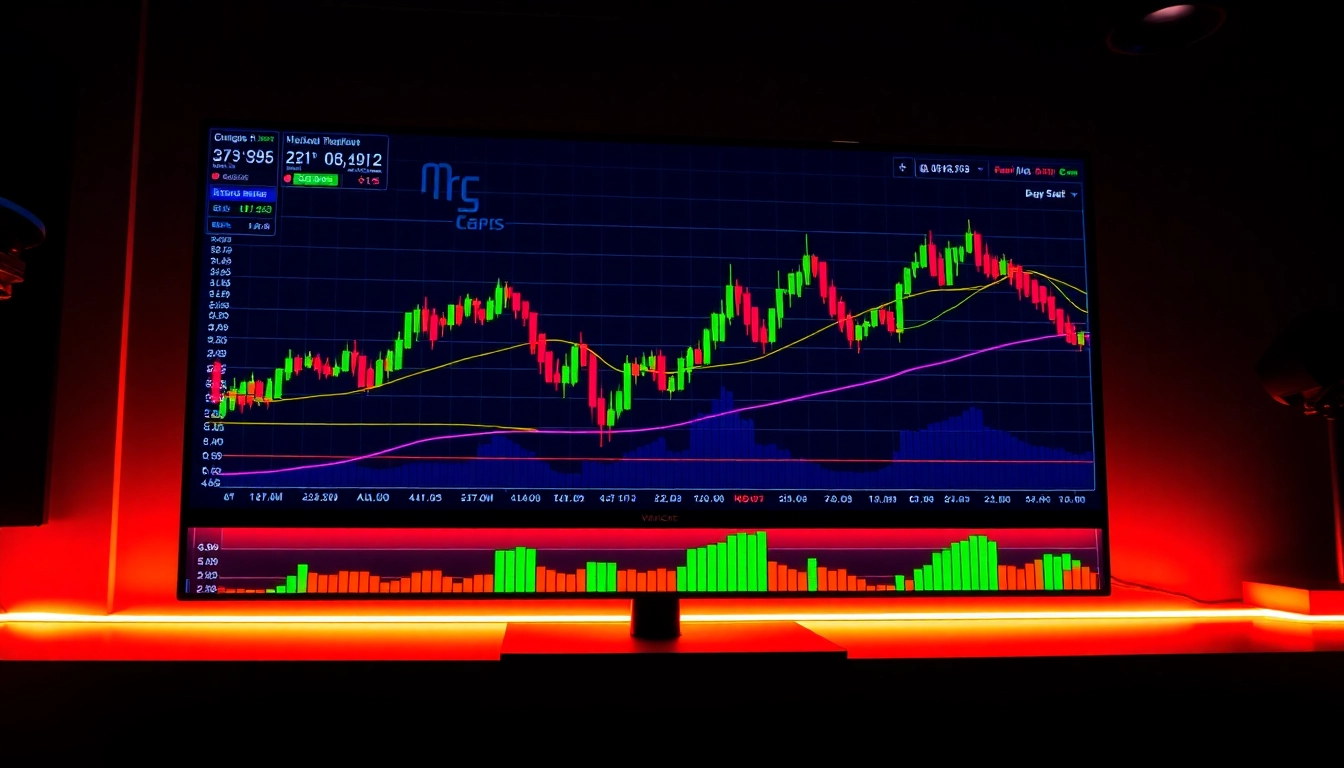
Task: Toggle the second red indicator in top-right toolbar
Action: coord(1045,171)
